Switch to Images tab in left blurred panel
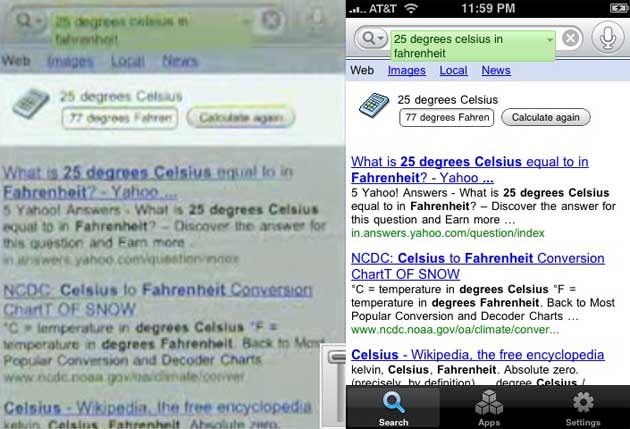The width and height of the screenshot is (630, 429). click(70, 61)
